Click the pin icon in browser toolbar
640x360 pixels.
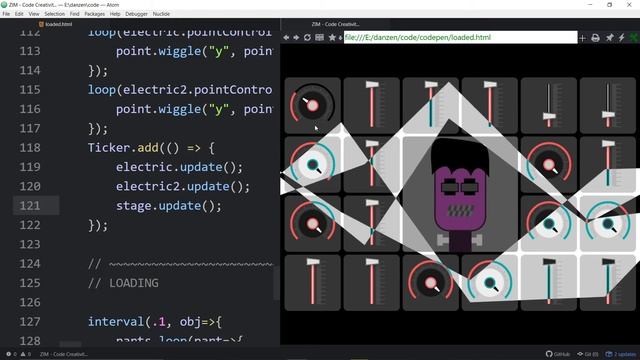point(609,38)
